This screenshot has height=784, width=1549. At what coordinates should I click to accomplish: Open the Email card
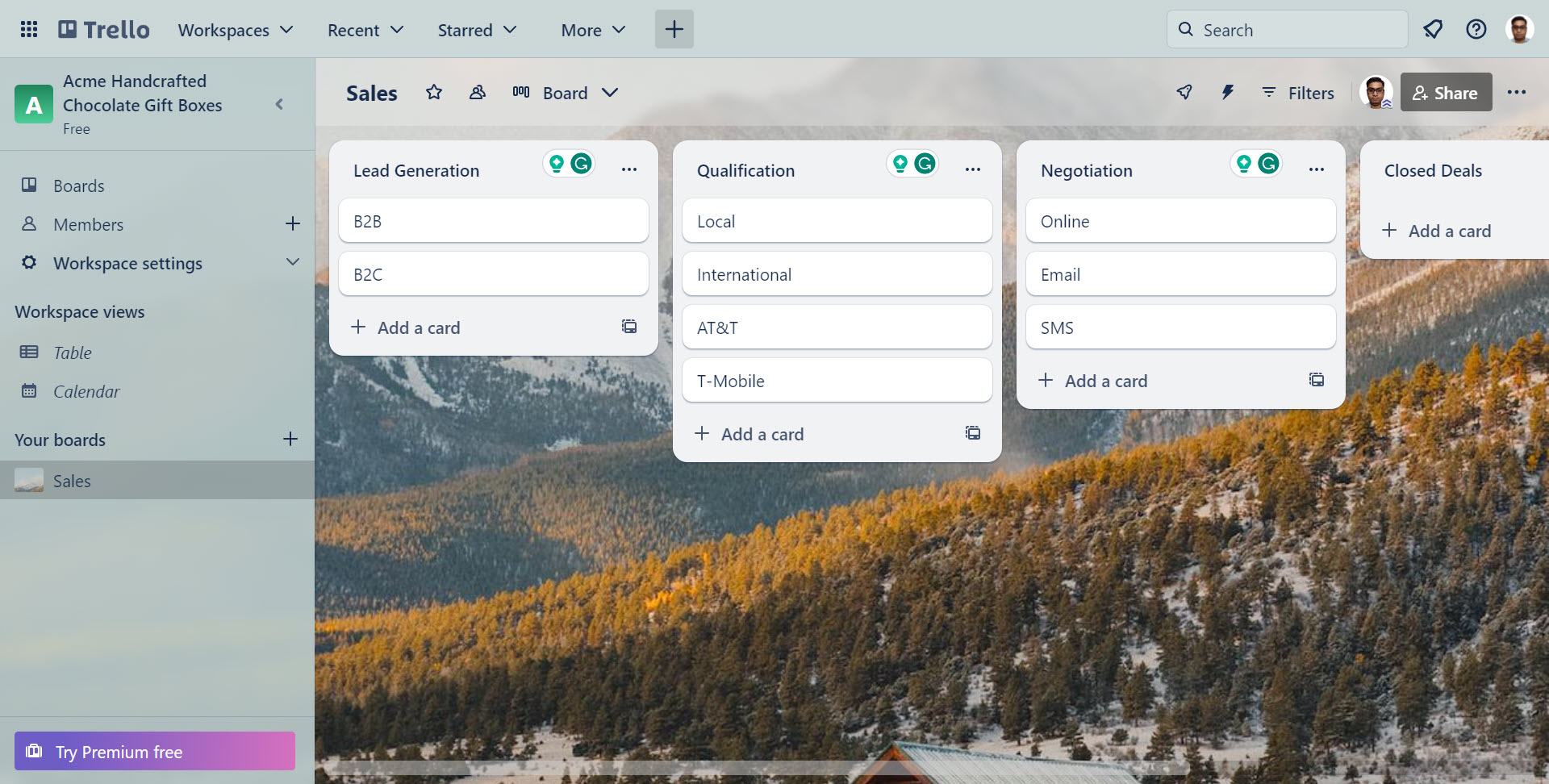tap(1181, 274)
